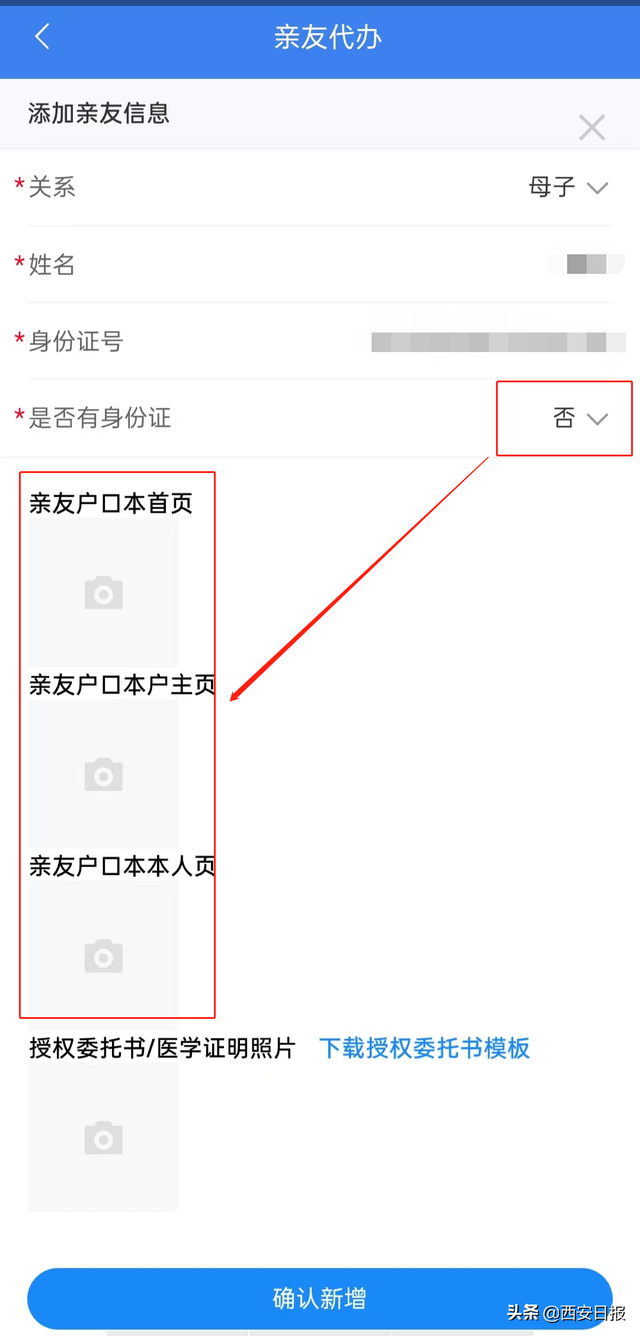The image size is (640, 1336).
Task: Tap the 亲友代办 page title
Action: click(328, 37)
